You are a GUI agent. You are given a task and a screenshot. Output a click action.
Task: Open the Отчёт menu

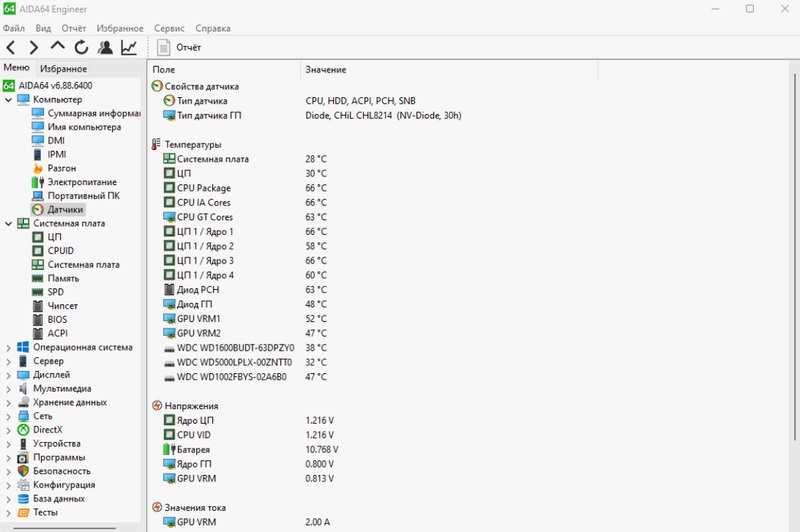73,29
